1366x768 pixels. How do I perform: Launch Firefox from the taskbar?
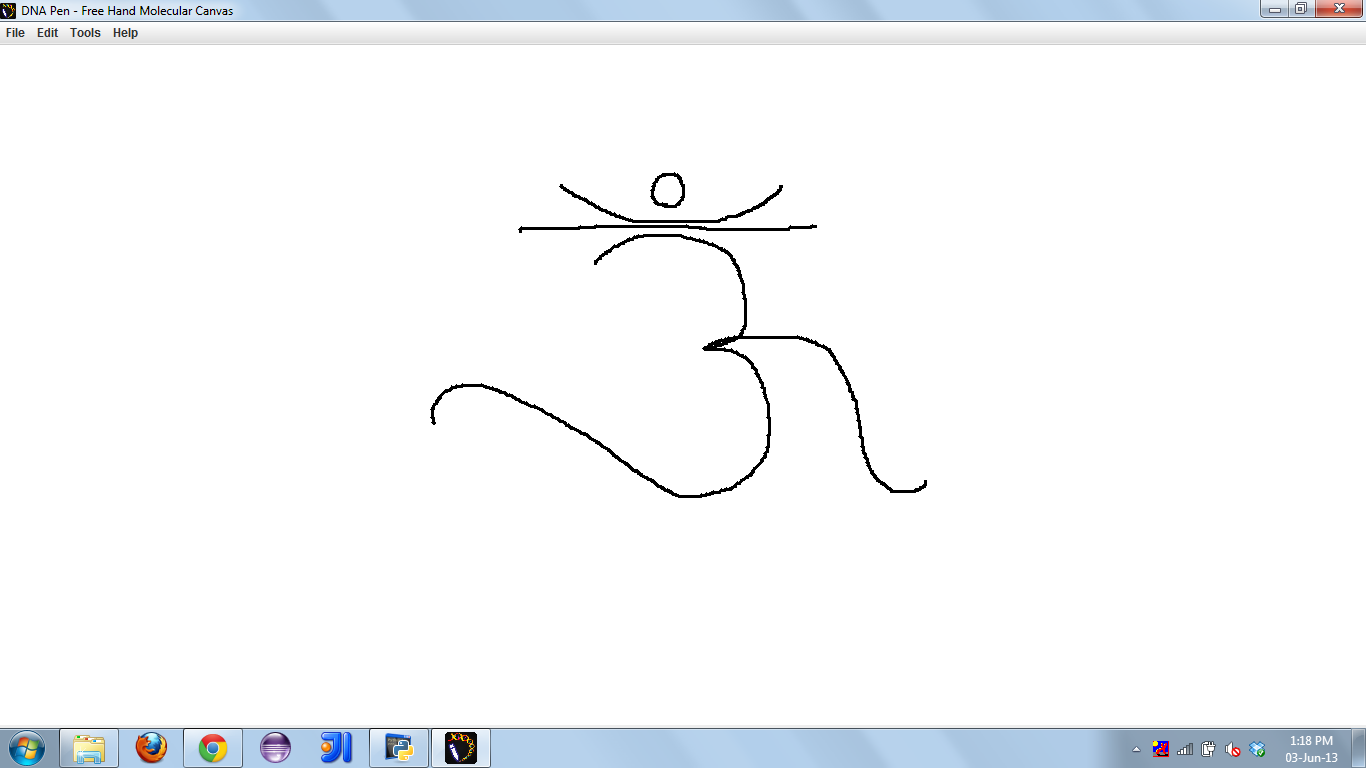[151, 748]
